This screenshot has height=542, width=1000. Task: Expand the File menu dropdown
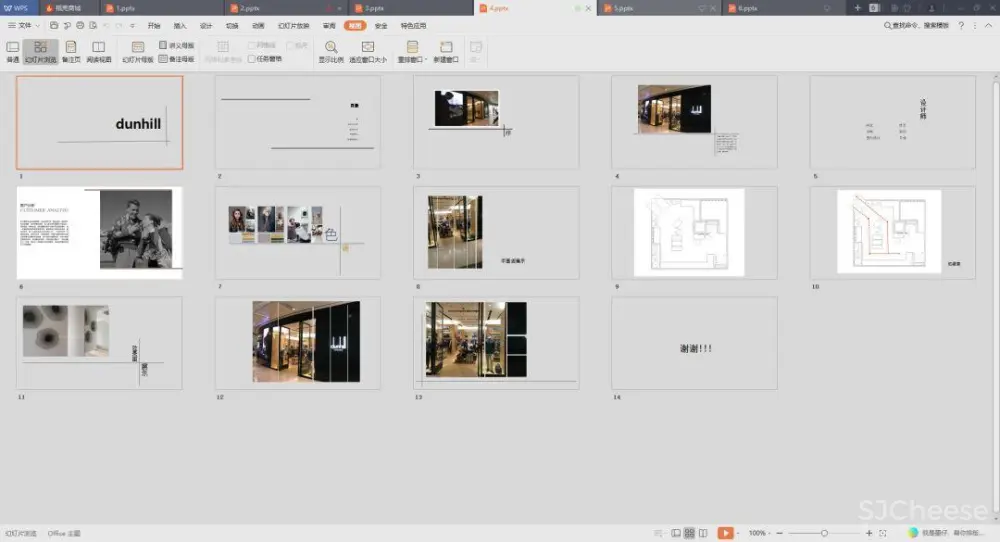(27, 25)
